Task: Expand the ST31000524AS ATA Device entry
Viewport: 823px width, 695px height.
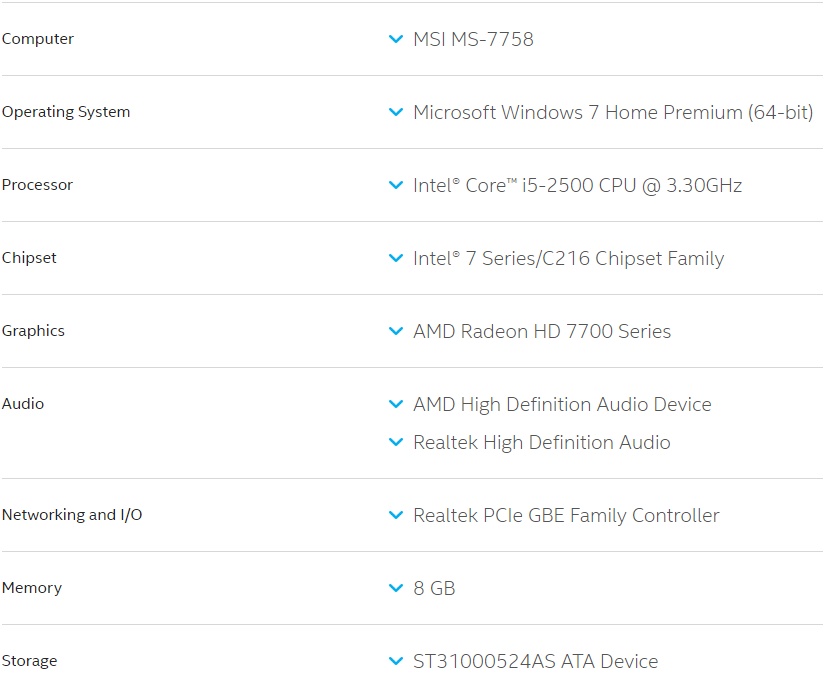Action: click(x=396, y=661)
